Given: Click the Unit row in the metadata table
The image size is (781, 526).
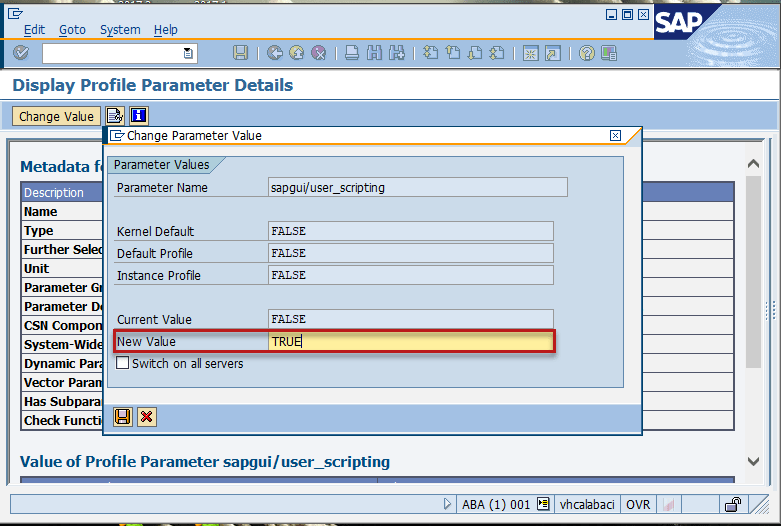Looking at the screenshot, I should 62,268.
